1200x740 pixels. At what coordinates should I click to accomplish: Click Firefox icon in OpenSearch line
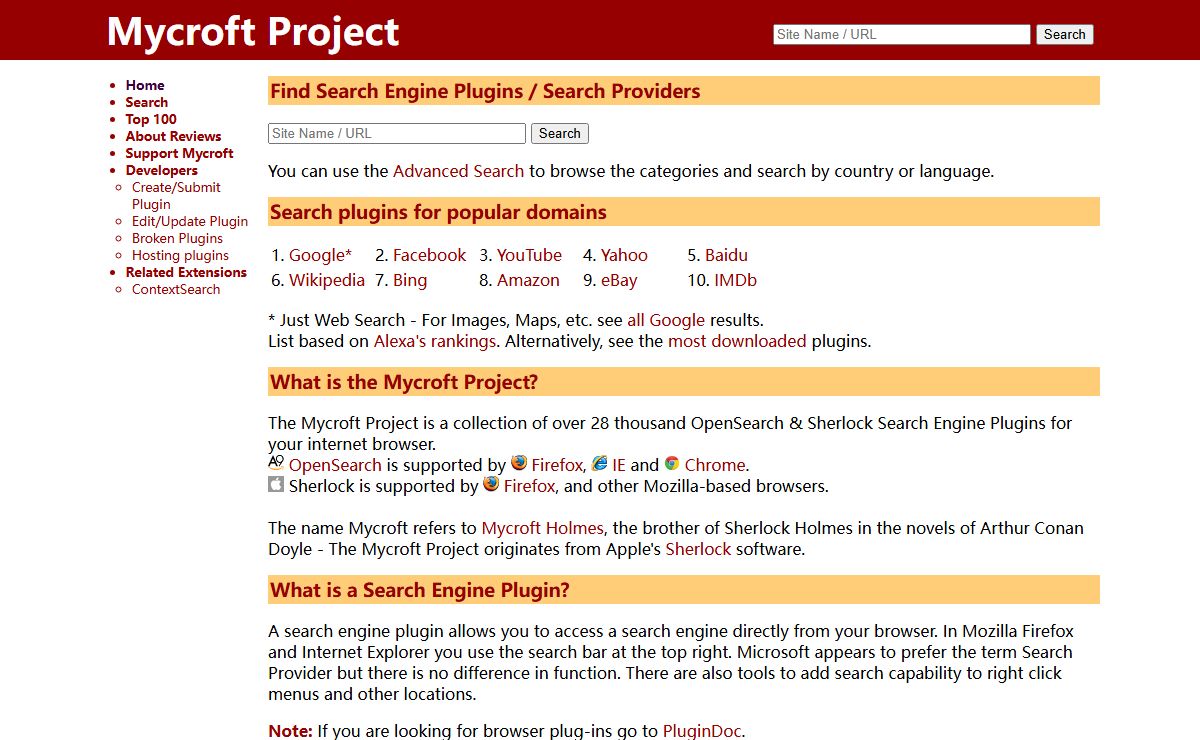click(x=519, y=463)
